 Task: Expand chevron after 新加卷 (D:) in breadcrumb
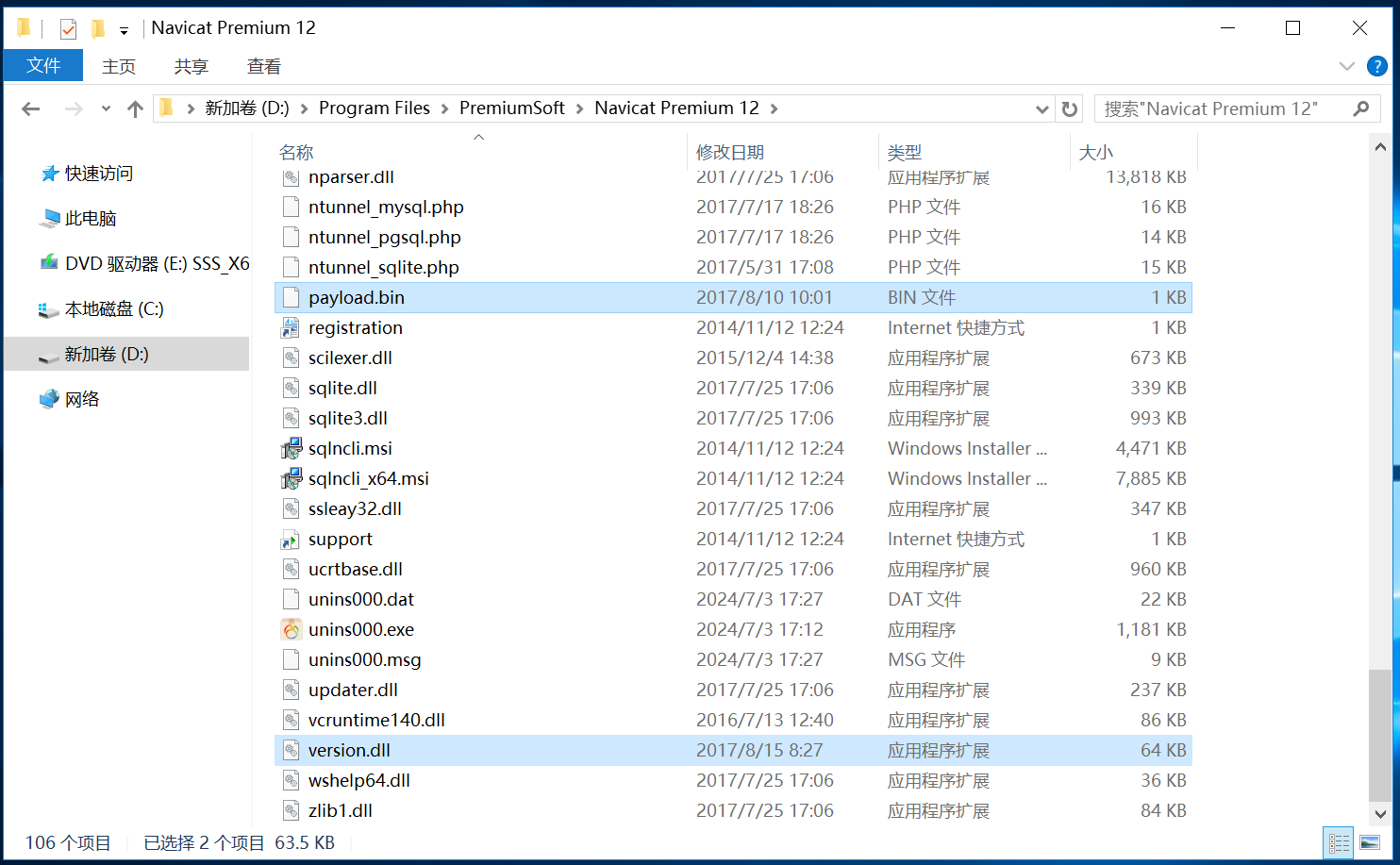(x=304, y=109)
